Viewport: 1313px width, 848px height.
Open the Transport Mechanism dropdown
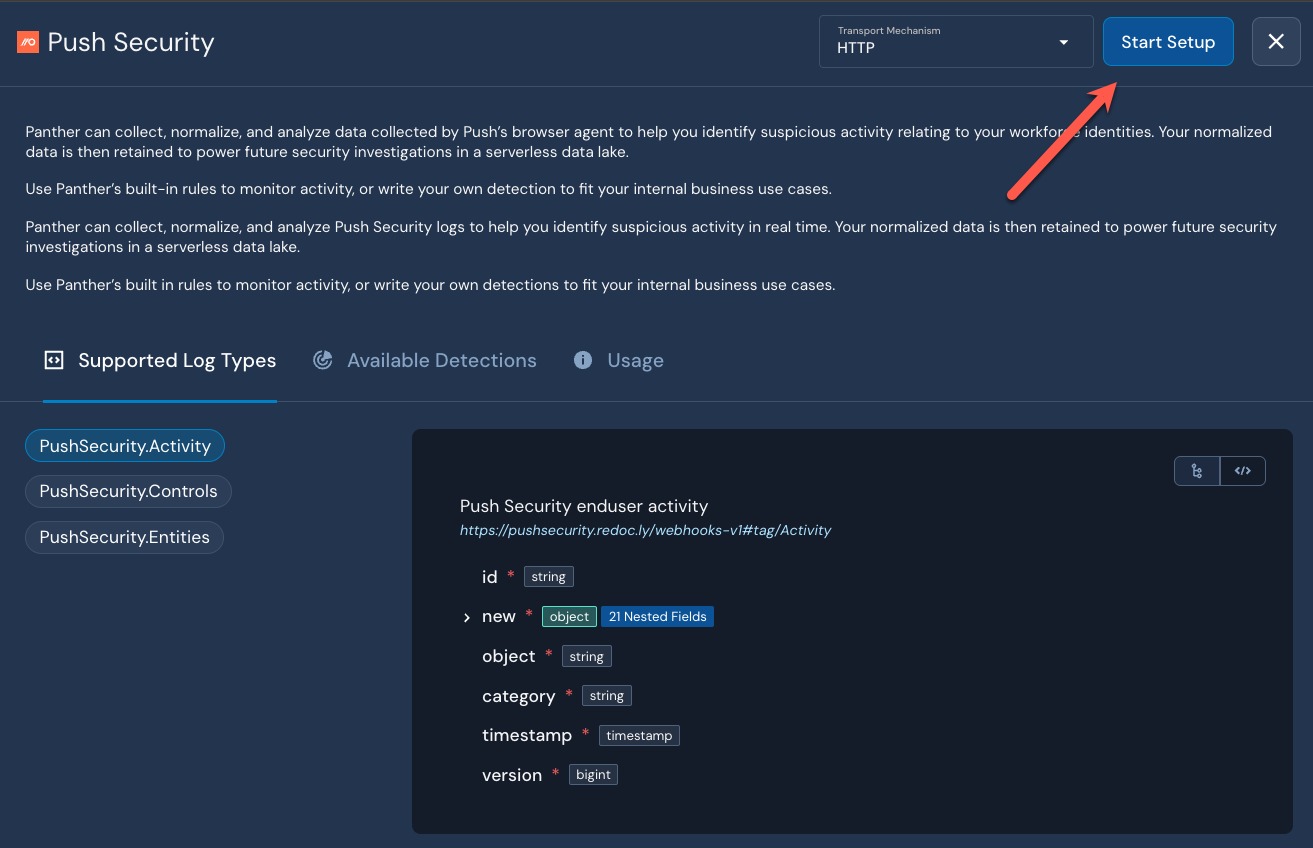pos(955,42)
